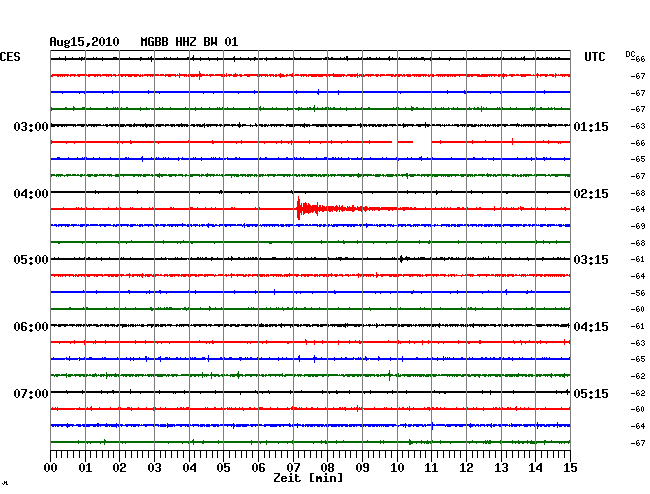Click the 03:15 UTC time label
This screenshot has width=650, height=494.
tap(591, 260)
